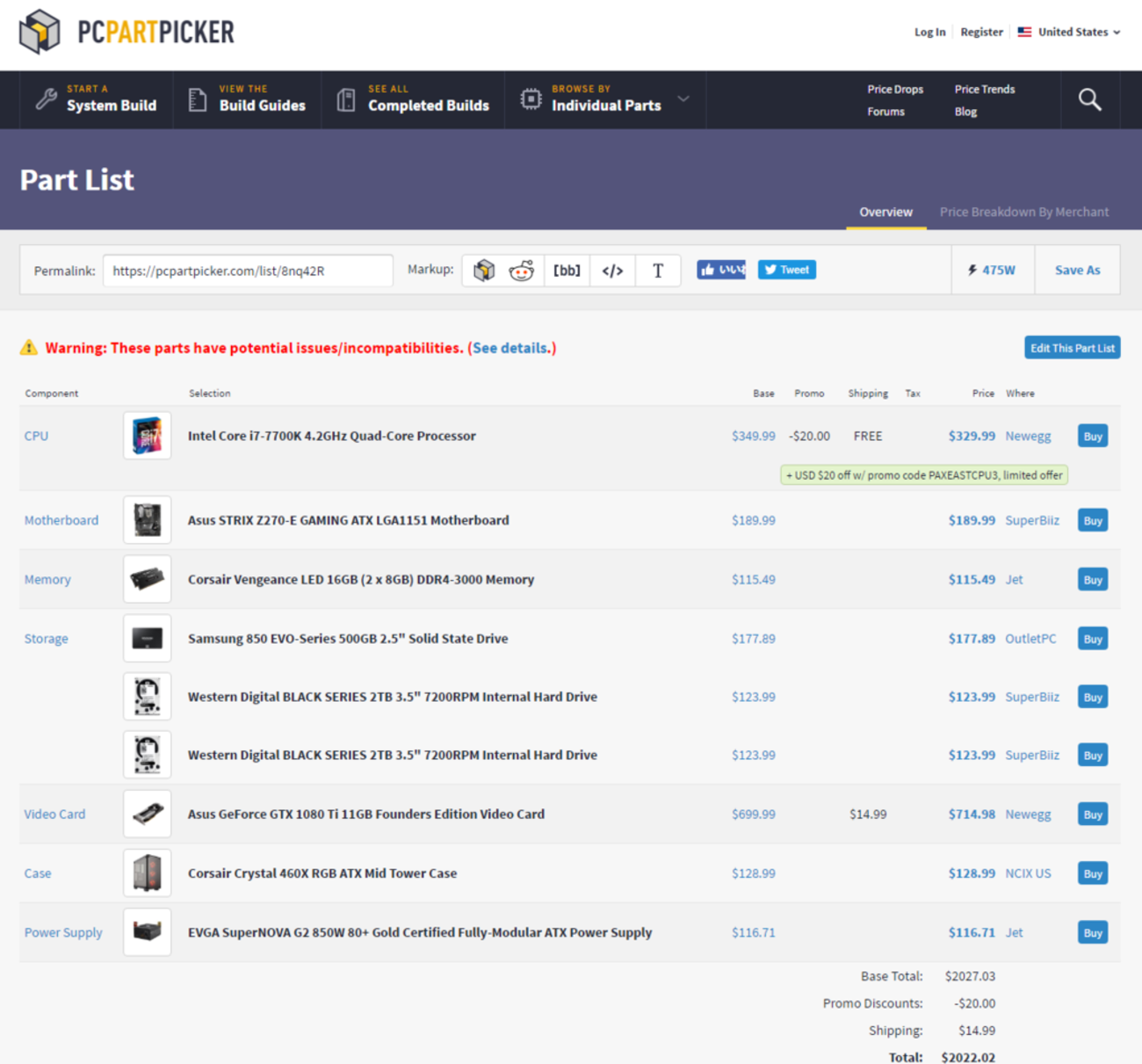Click the PAXEASTCPU3 promo code note
This screenshot has width=1142, height=1064.
coord(924,475)
